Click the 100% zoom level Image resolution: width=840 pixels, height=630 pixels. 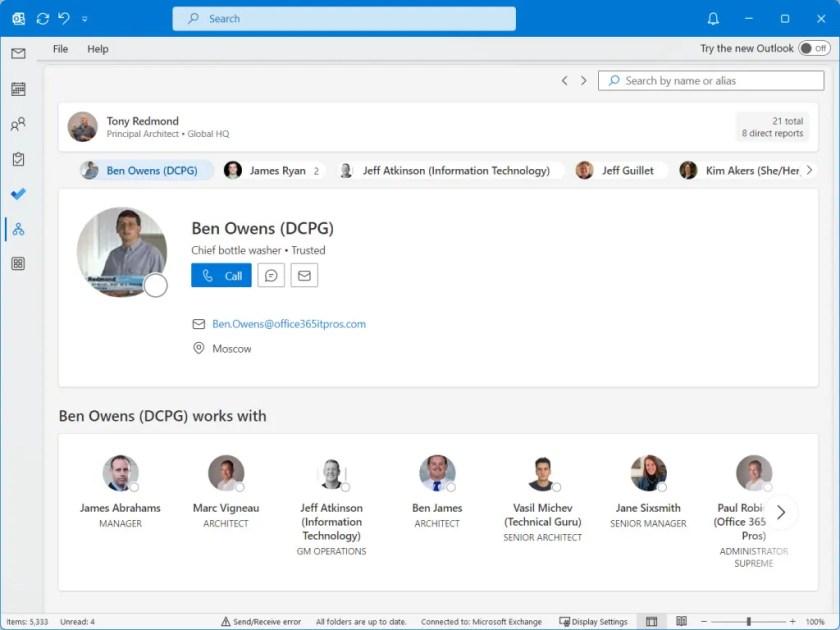(x=815, y=621)
